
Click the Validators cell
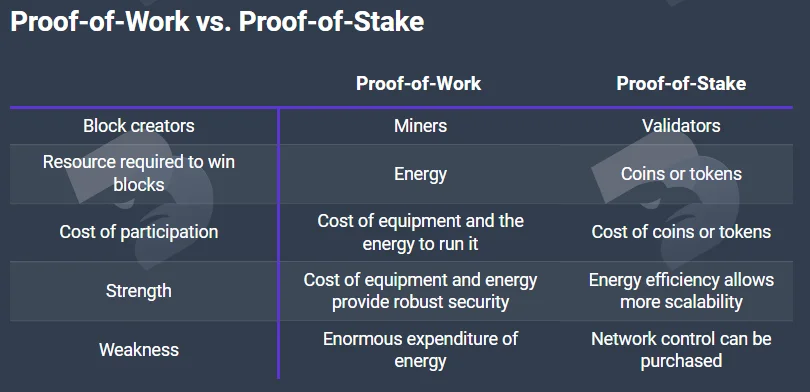pos(681,126)
